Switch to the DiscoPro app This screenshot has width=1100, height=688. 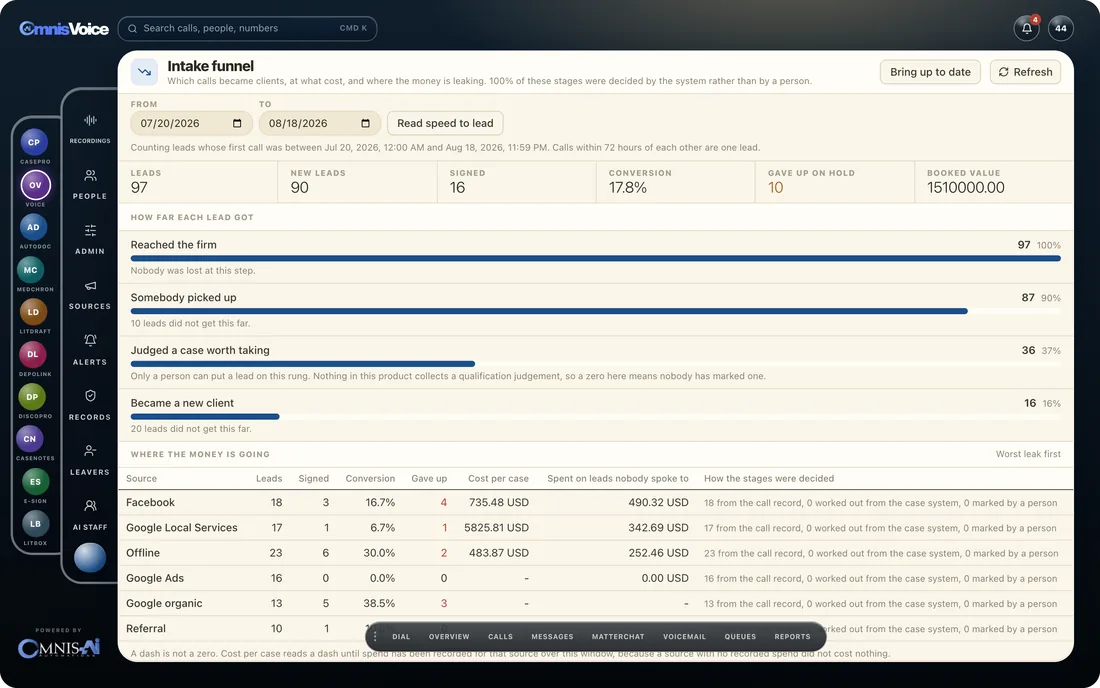click(x=32, y=397)
